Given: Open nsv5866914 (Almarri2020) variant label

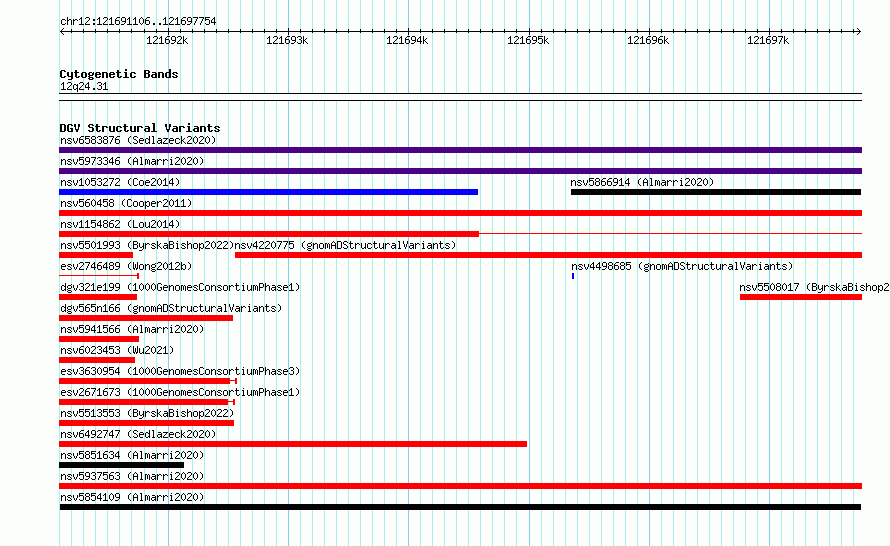Looking at the screenshot, I should (x=642, y=182).
